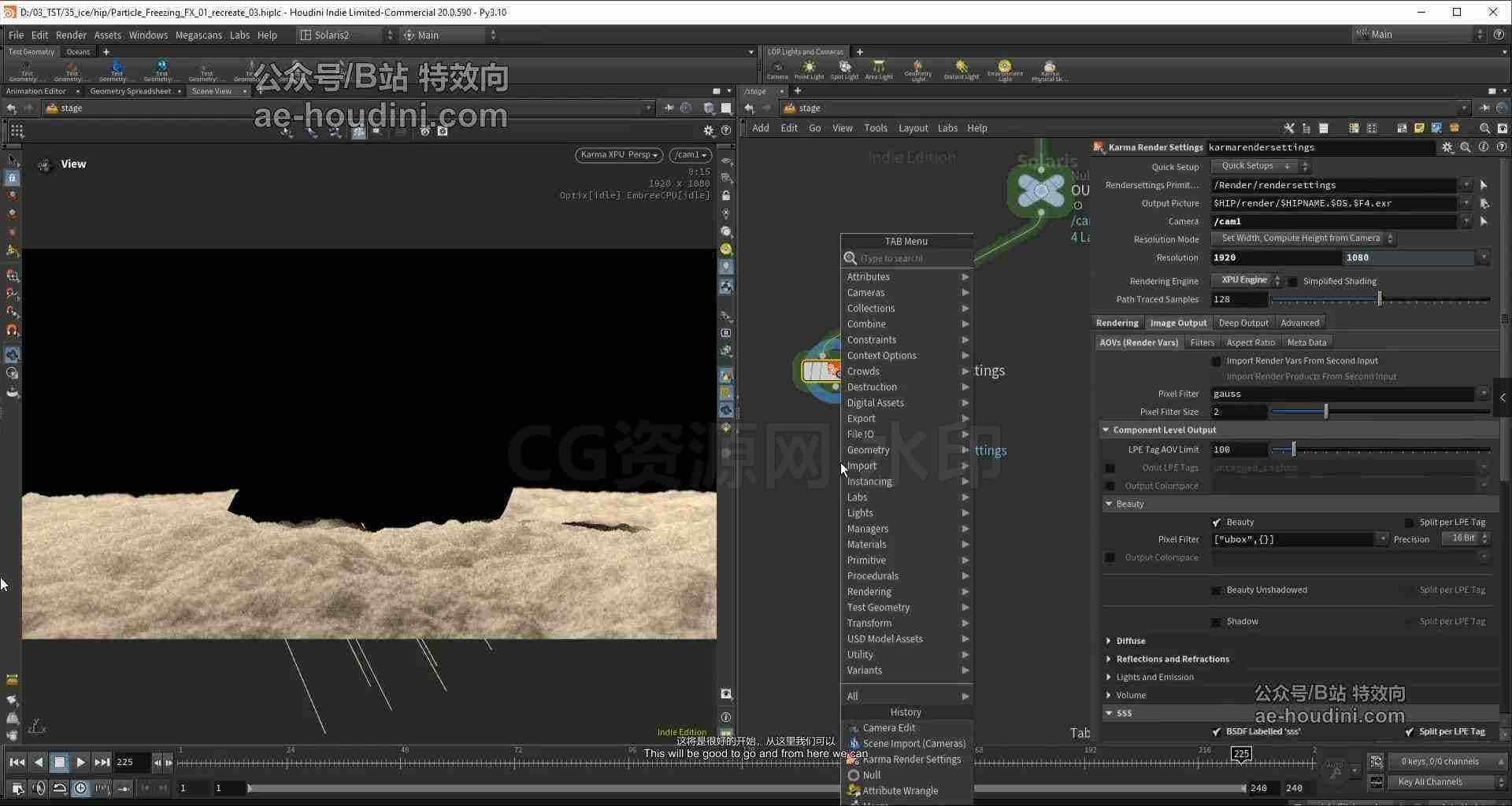Open the gear menu for Karma Render Settings
1512x806 pixels.
click(x=1447, y=147)
